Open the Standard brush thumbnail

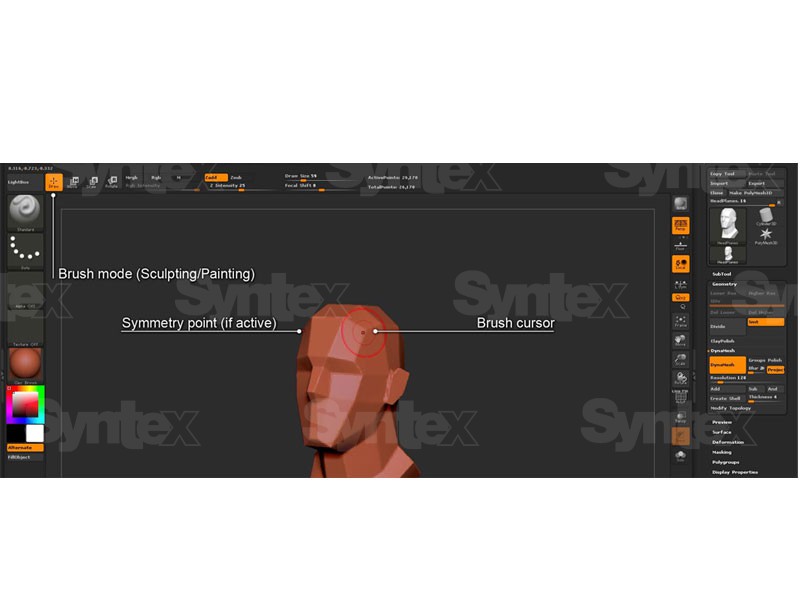tap(25, 212)
